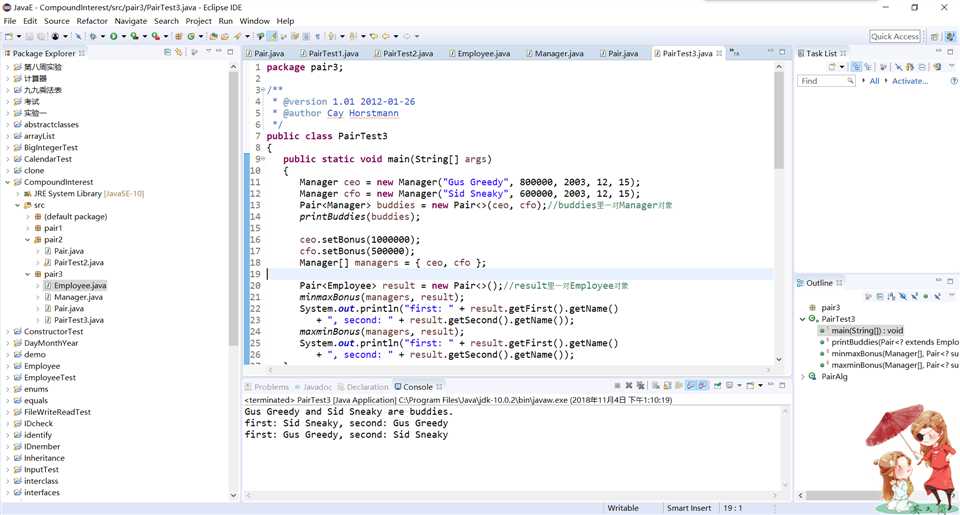
Task: Expand the pair1 package node
Action: 28,228
